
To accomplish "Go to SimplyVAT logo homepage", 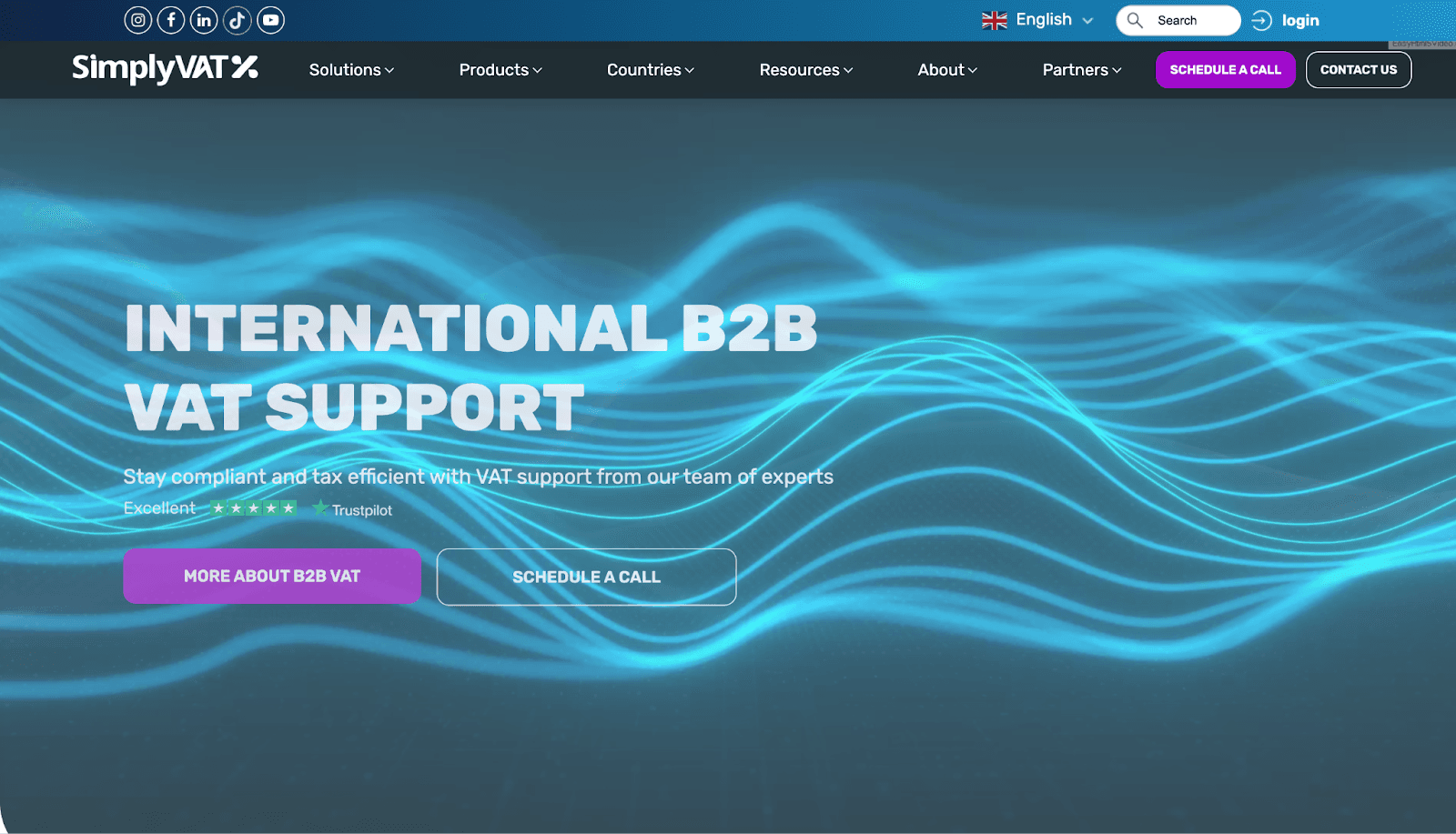I will pos(165,68).
